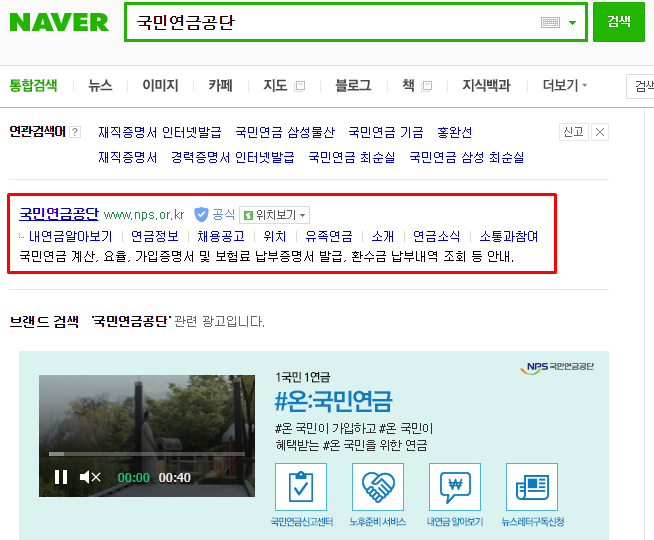This screenshot has width=654, height=540.
Task: Open the 위치 sublink
Action: click(x=275, y=236)
